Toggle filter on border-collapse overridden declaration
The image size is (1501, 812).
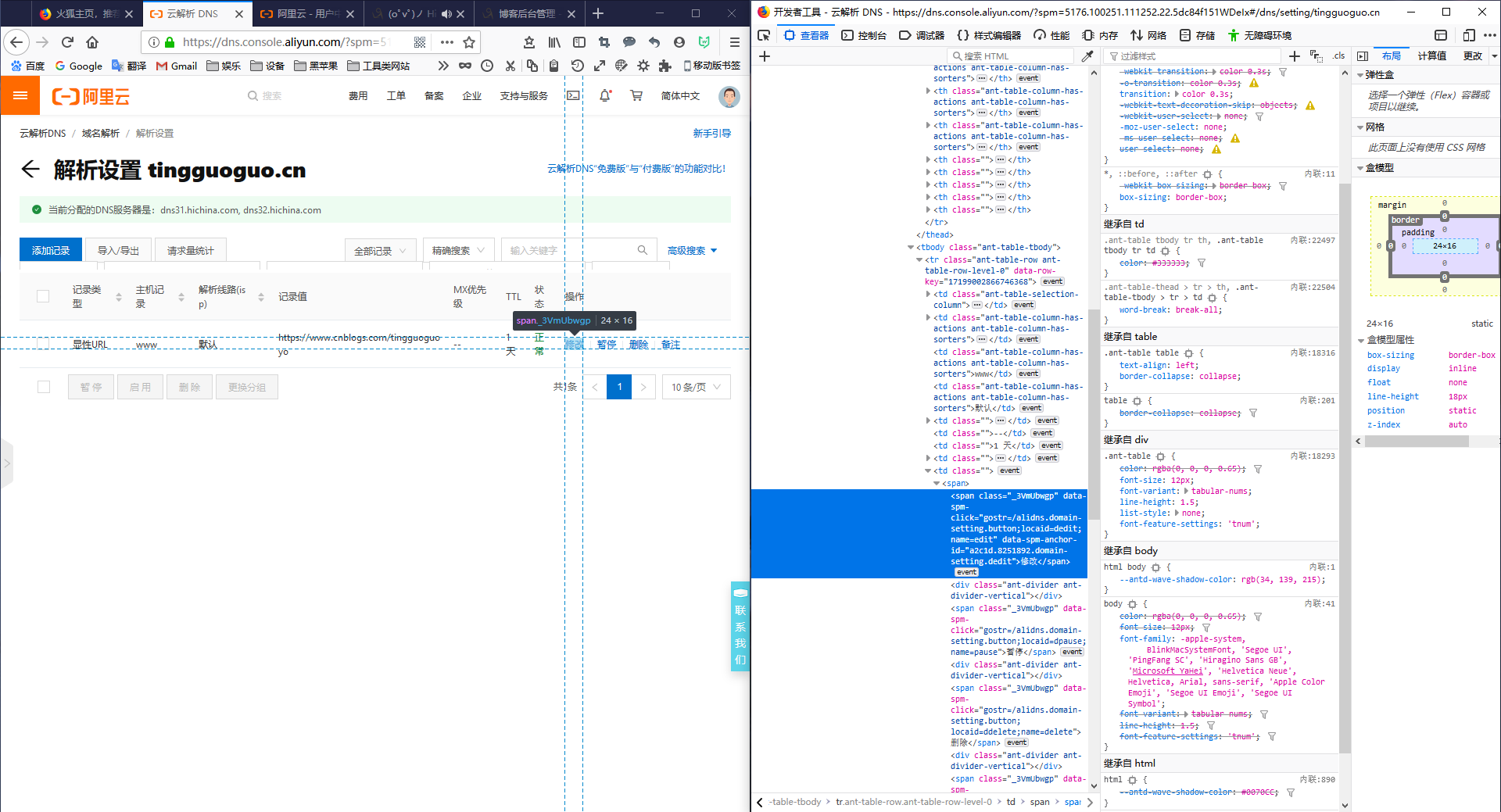point(1253,413)
